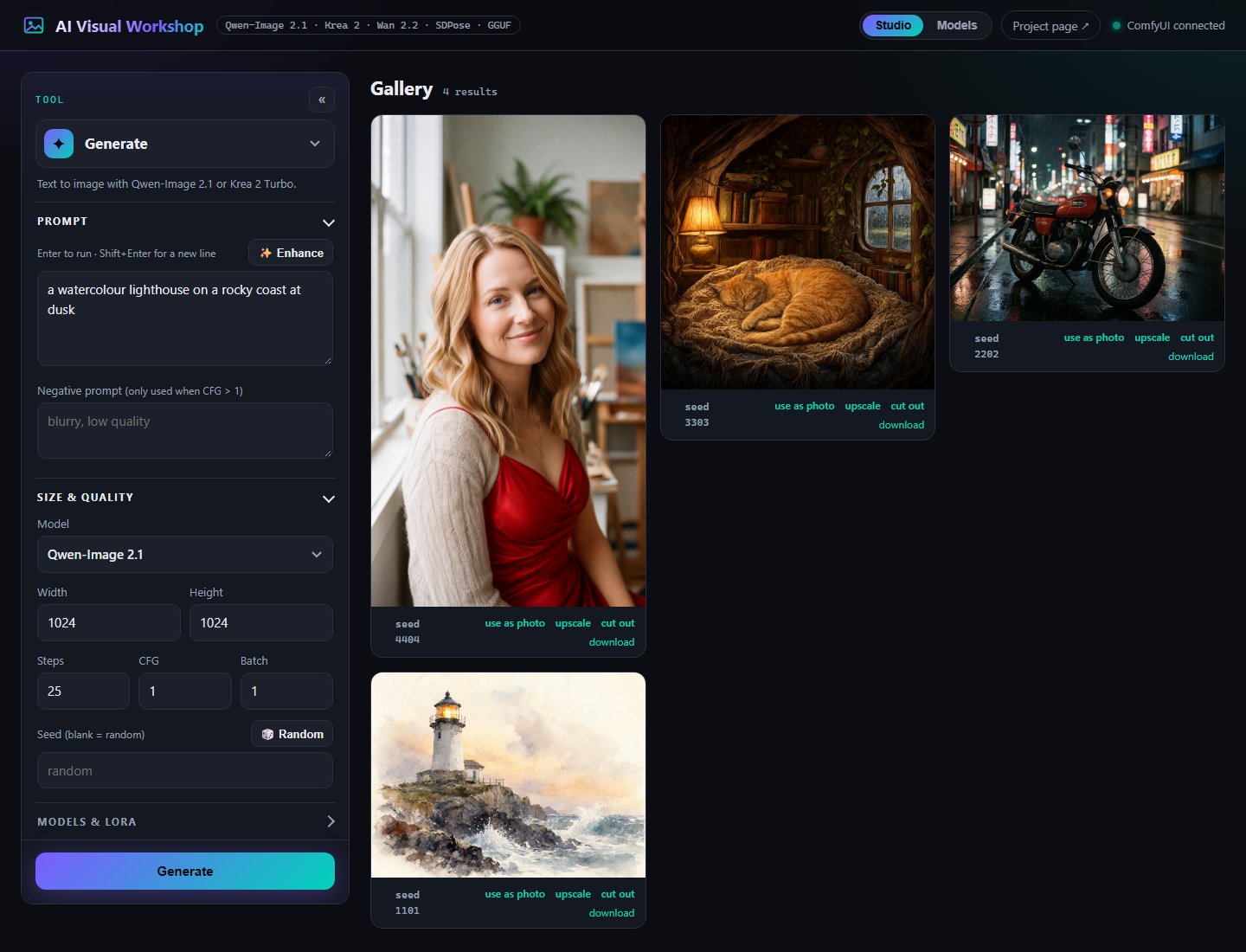The image size is (1246, 952).
Task: Click the Batch value field
Action: (286, 691)
